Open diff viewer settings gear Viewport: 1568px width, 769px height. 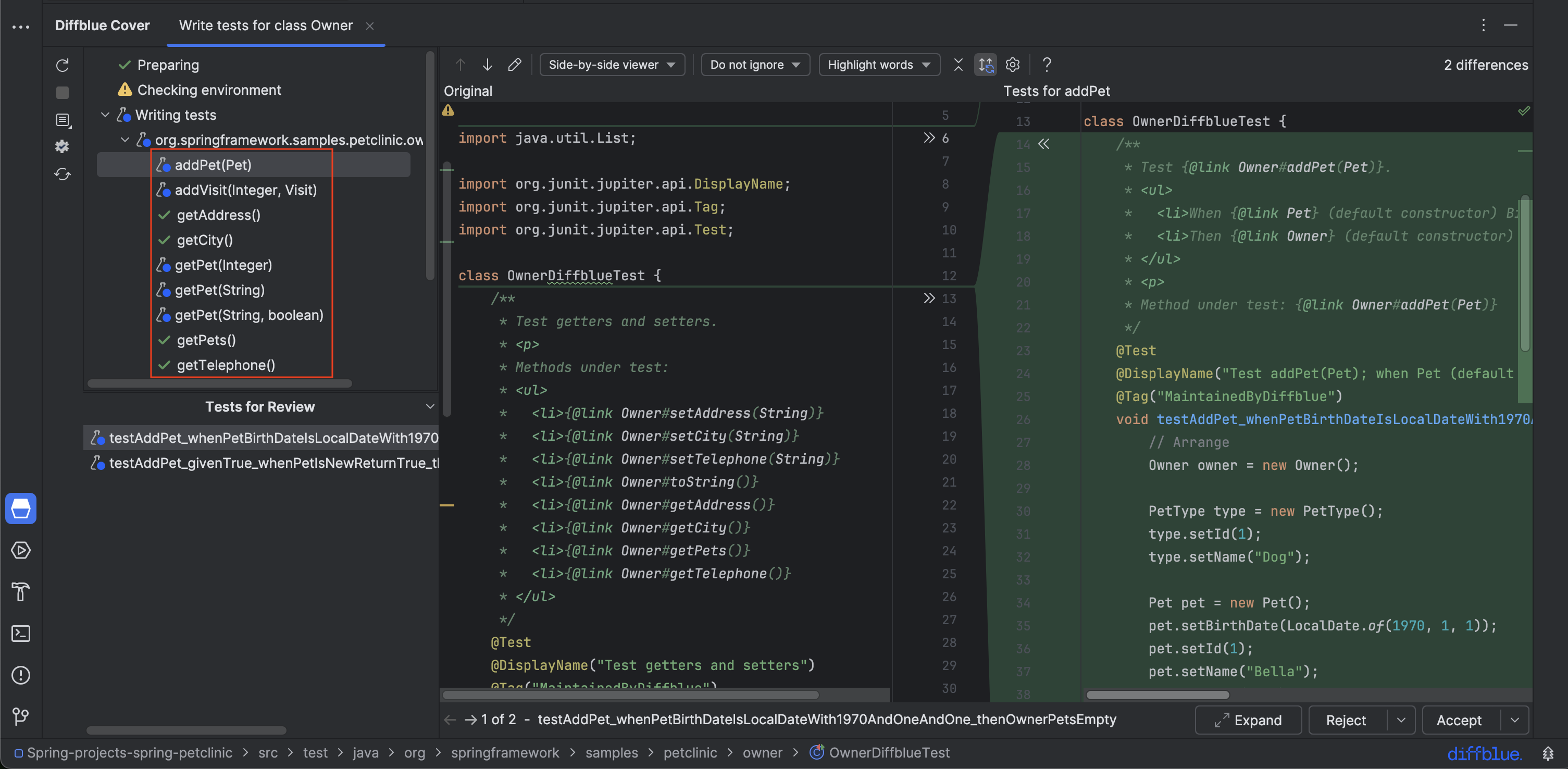(x=1012, y=65)
